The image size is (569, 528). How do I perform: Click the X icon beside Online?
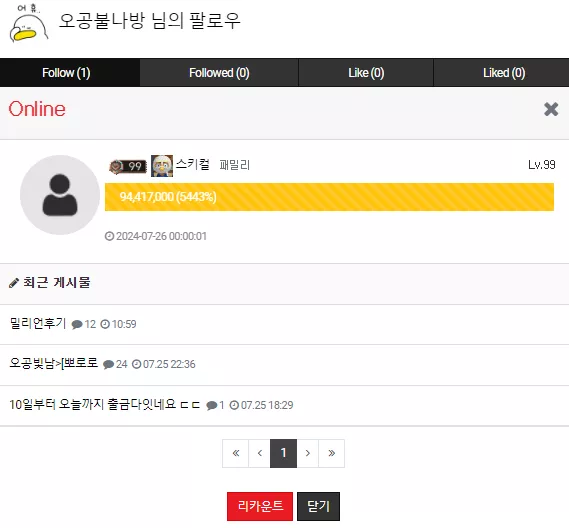coord(551,109)
